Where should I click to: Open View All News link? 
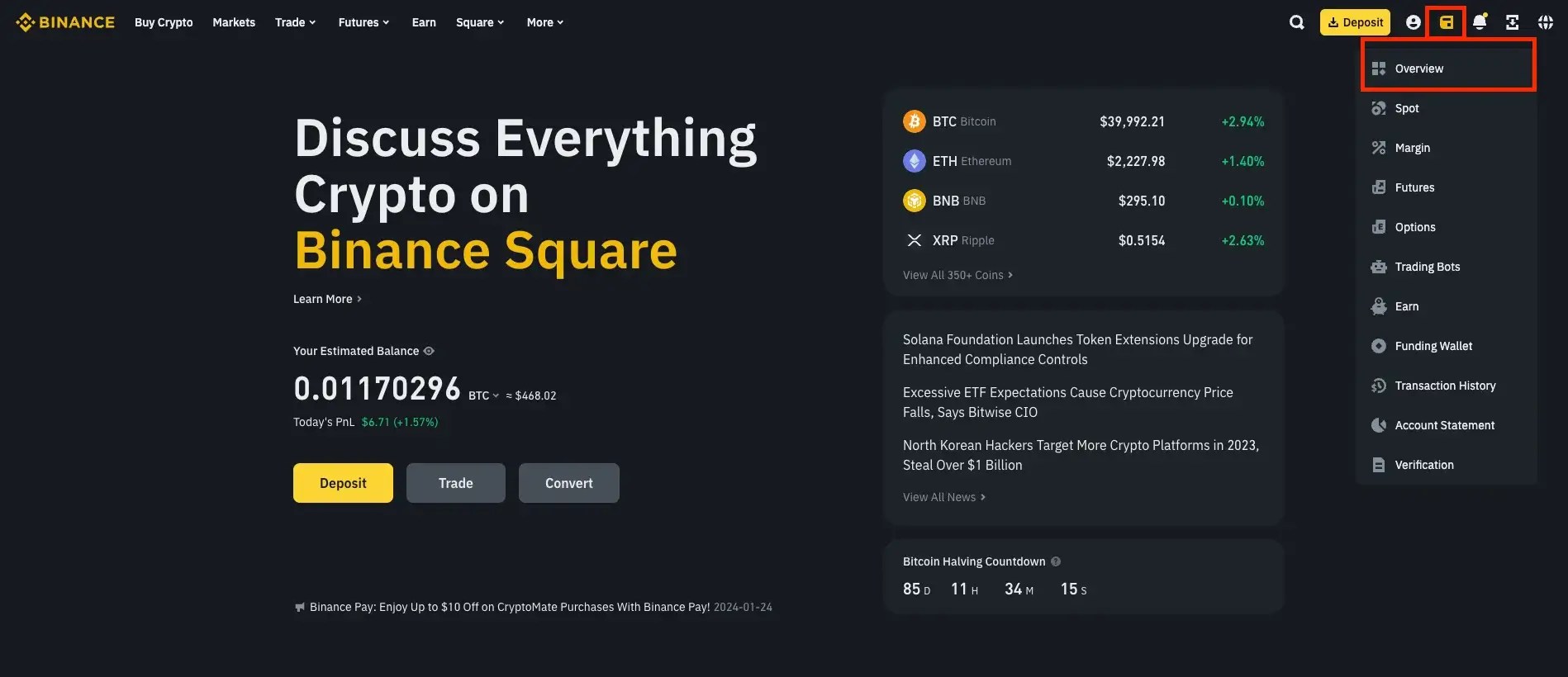(x=944, y=497)
